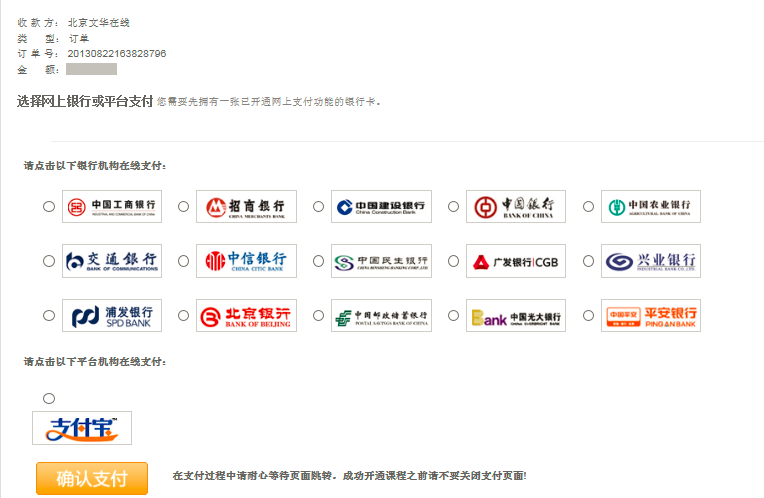Click the 招商银行 China Merchants Bank logo
The image size is (764, 498).
tap(247, 207)
